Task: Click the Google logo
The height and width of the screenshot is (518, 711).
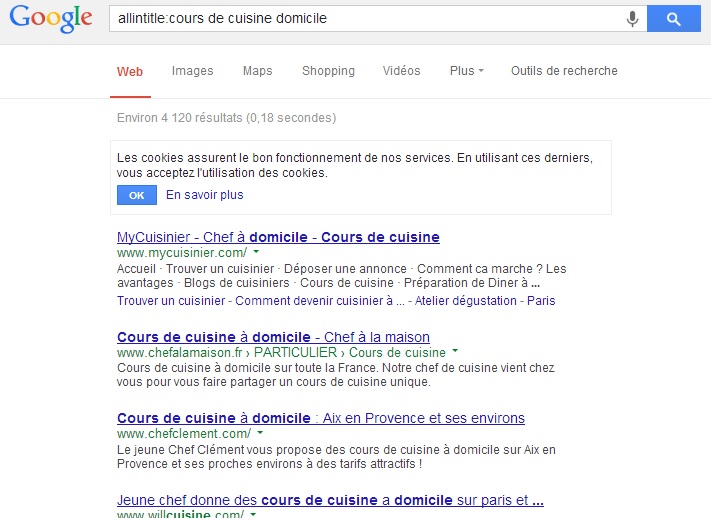Action: (51, 19)
